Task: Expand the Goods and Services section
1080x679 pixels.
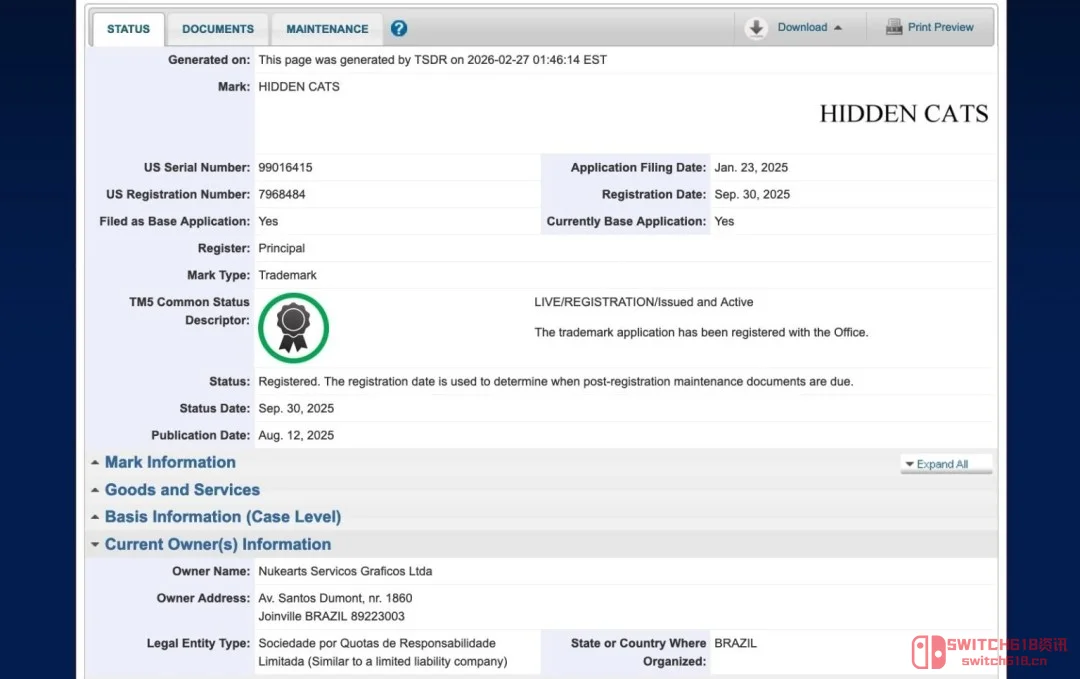Action: coord(182,490)
